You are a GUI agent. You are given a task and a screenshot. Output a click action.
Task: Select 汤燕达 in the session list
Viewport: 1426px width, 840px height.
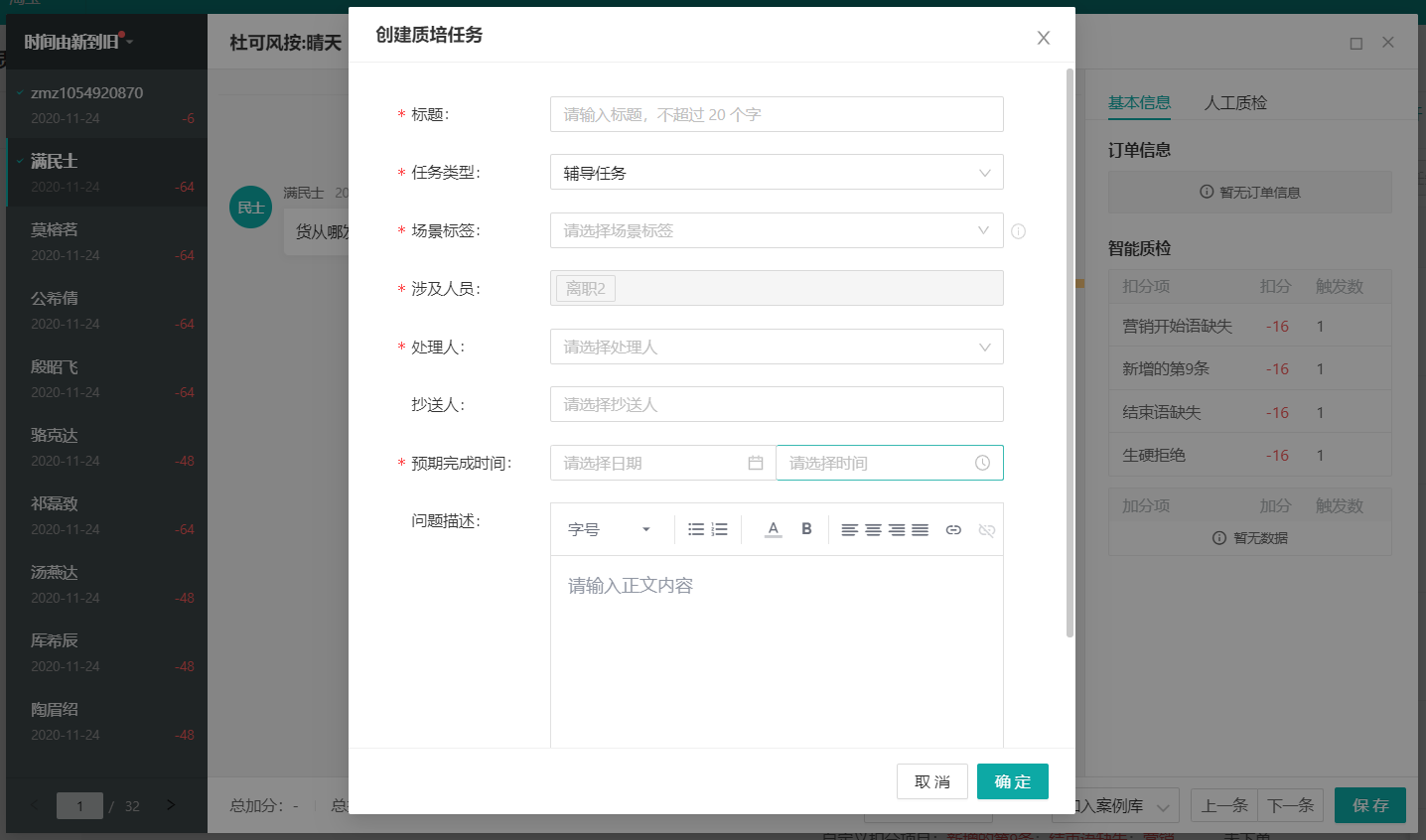[106, 584]
